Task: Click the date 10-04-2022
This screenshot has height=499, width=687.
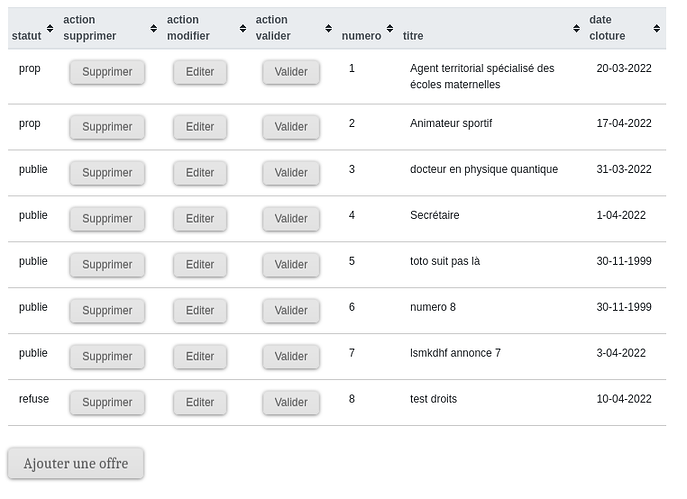Action: [623, 399]
